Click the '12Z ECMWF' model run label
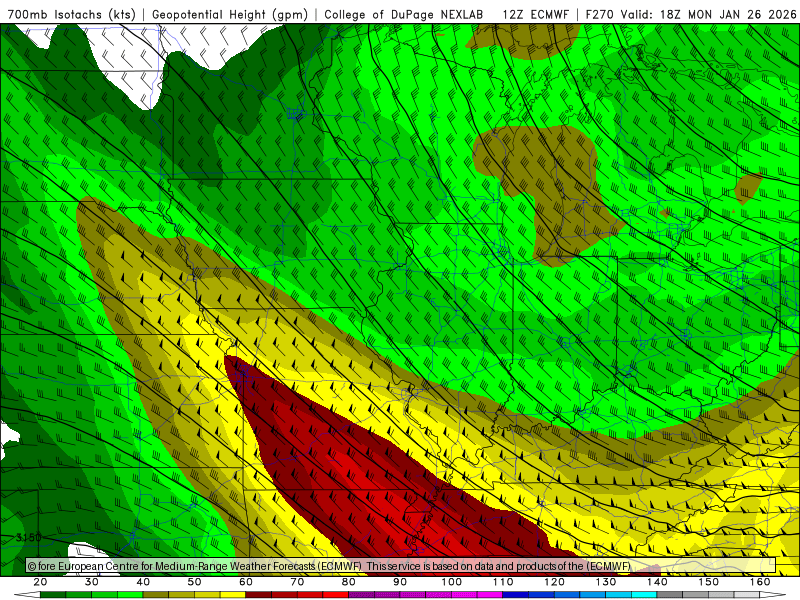This screenshot has height=600, width=800. 535,15
